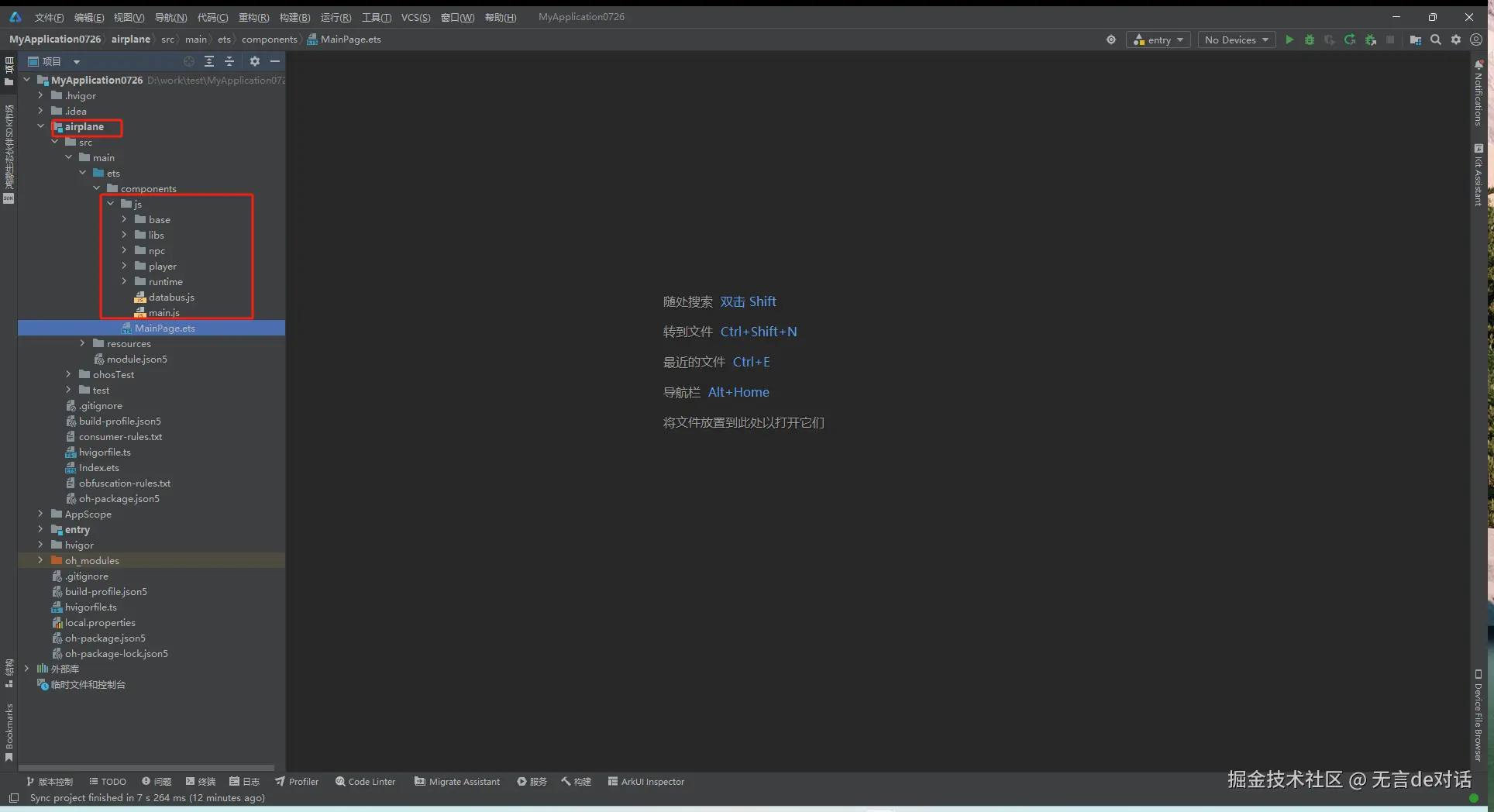Open the Code Linter tool window
This screenshot has width=1494, height=812.
click(365, 782)
